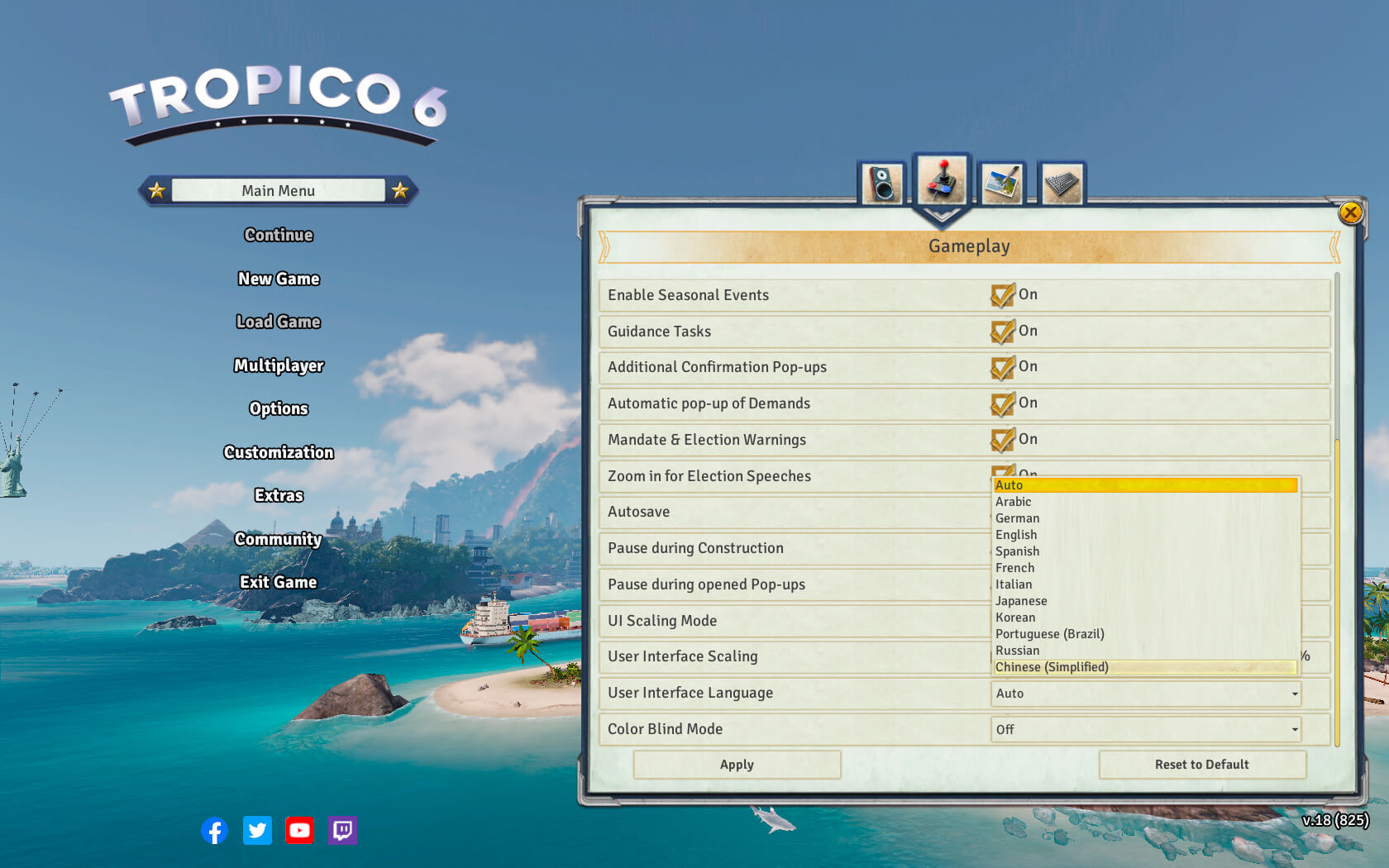Open Options from main menu
Screen dimensions: 1389x868
click(x=279, y=408)
